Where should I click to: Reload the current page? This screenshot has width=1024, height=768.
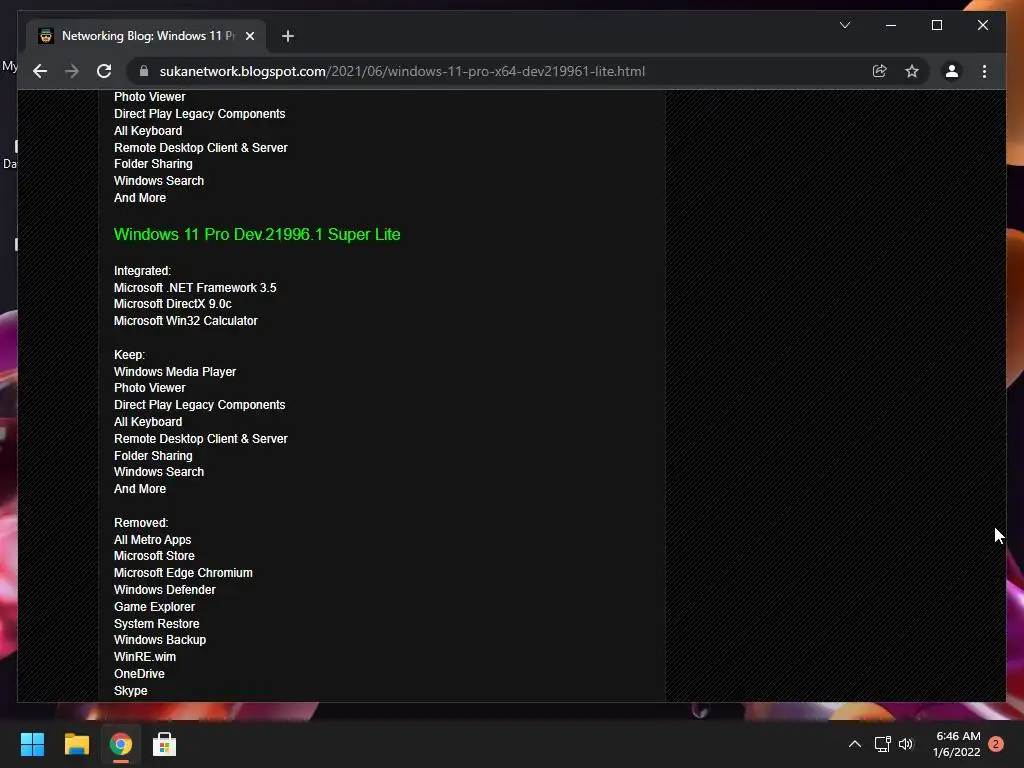point(104,71)
